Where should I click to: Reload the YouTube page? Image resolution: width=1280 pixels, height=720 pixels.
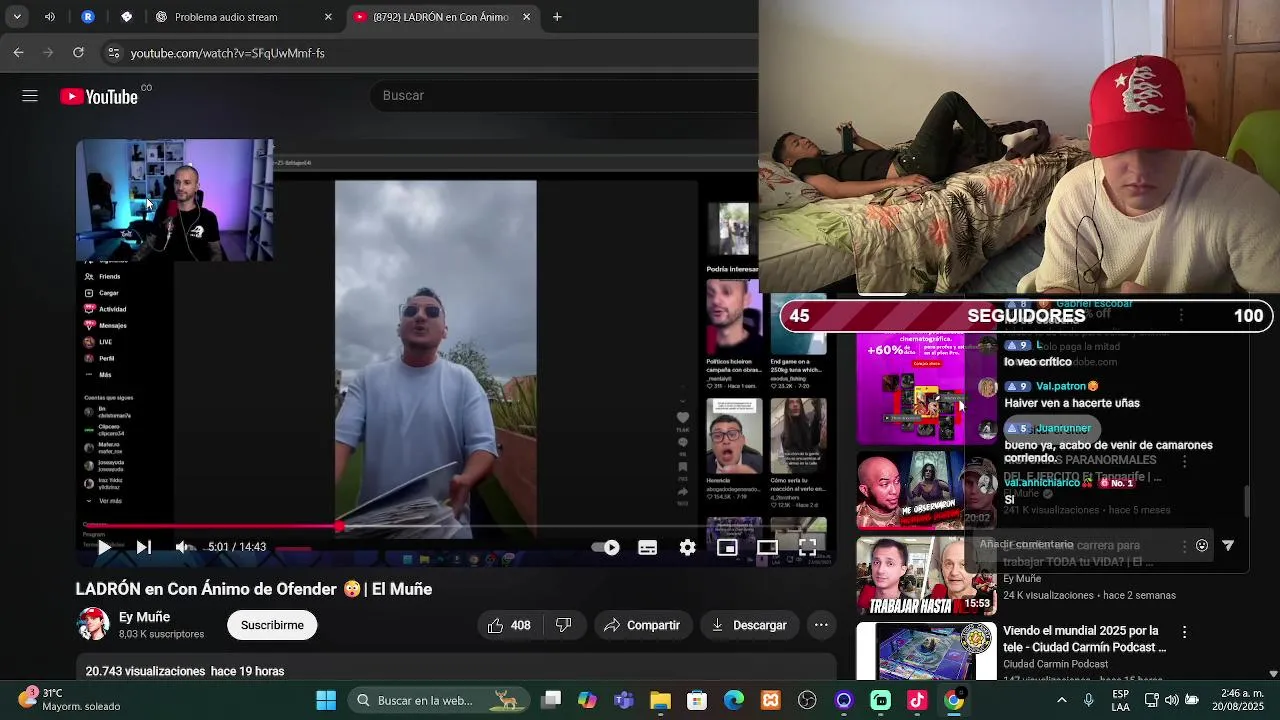point(78,52)
